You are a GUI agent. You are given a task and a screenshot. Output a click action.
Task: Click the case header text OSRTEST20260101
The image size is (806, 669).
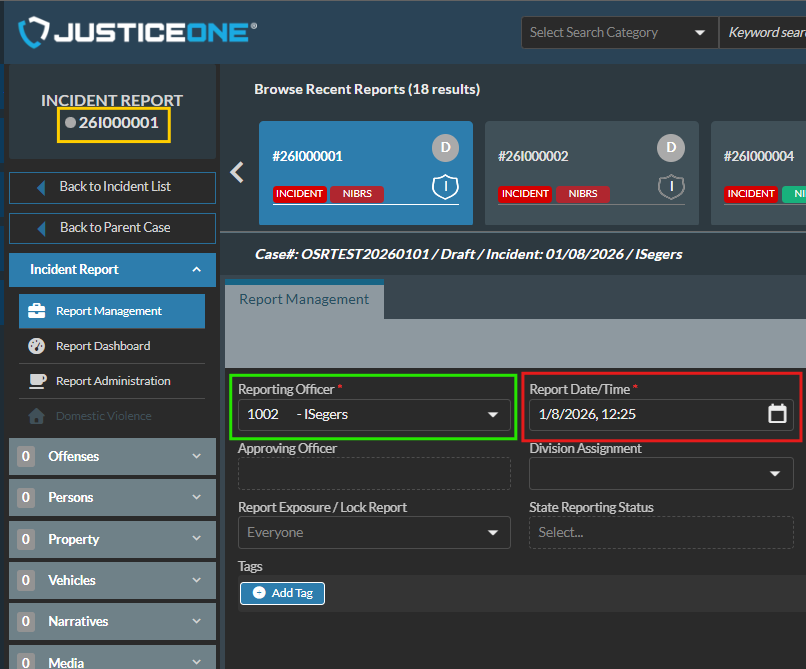point(365,255)
